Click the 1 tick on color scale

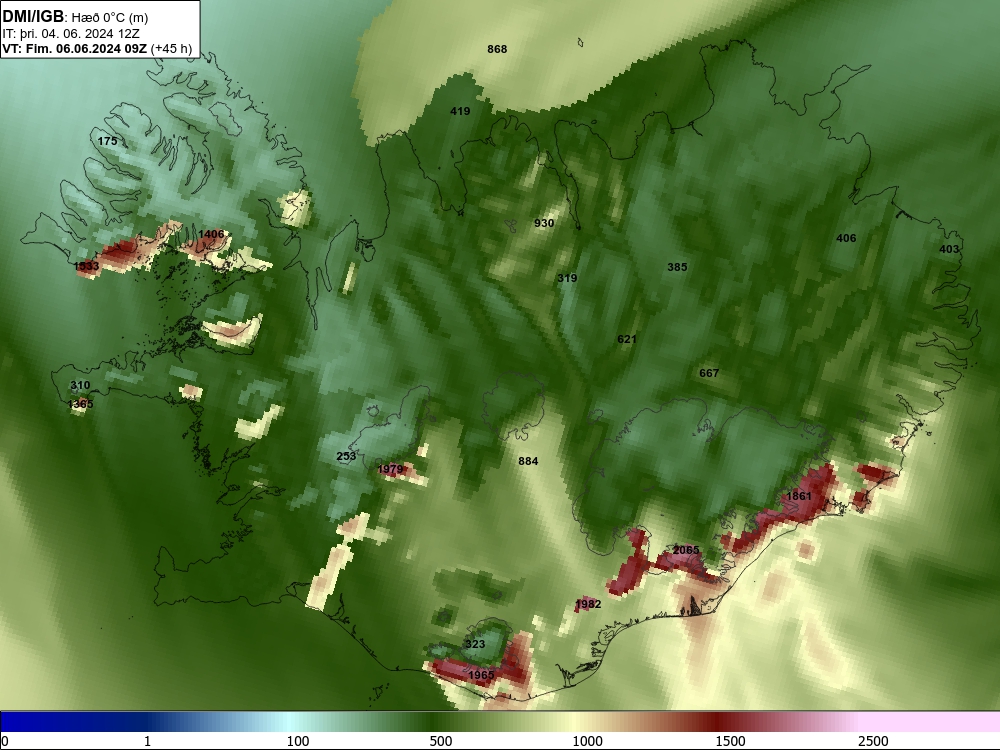(x=147, y=741)
